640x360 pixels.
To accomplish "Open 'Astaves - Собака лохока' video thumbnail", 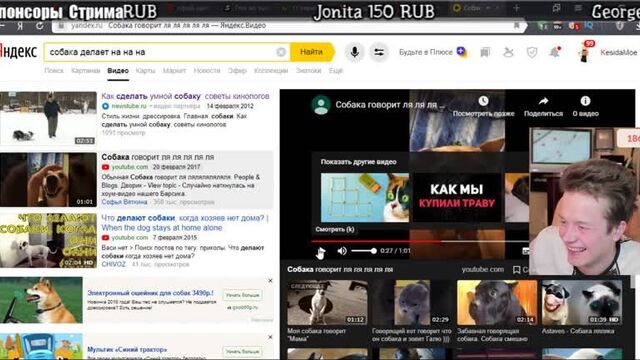I will (x=582, y=302).
